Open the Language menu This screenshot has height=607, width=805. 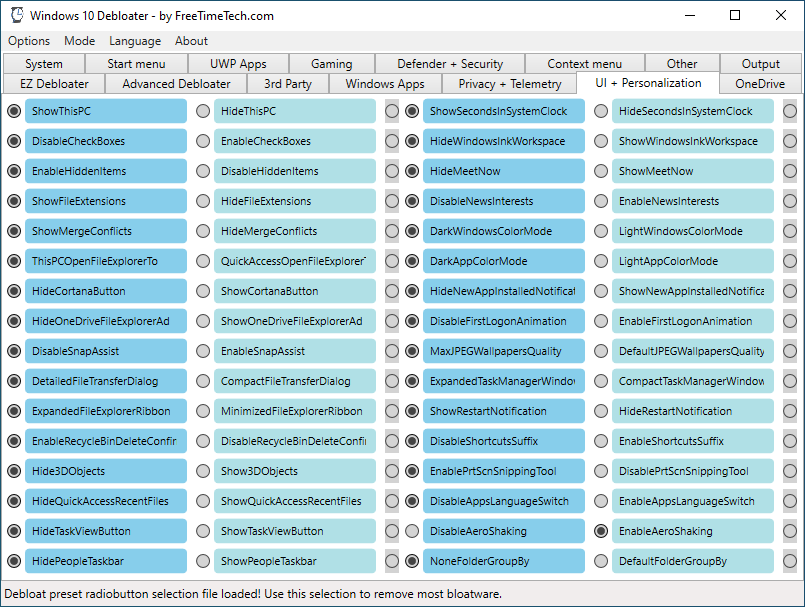135,41
